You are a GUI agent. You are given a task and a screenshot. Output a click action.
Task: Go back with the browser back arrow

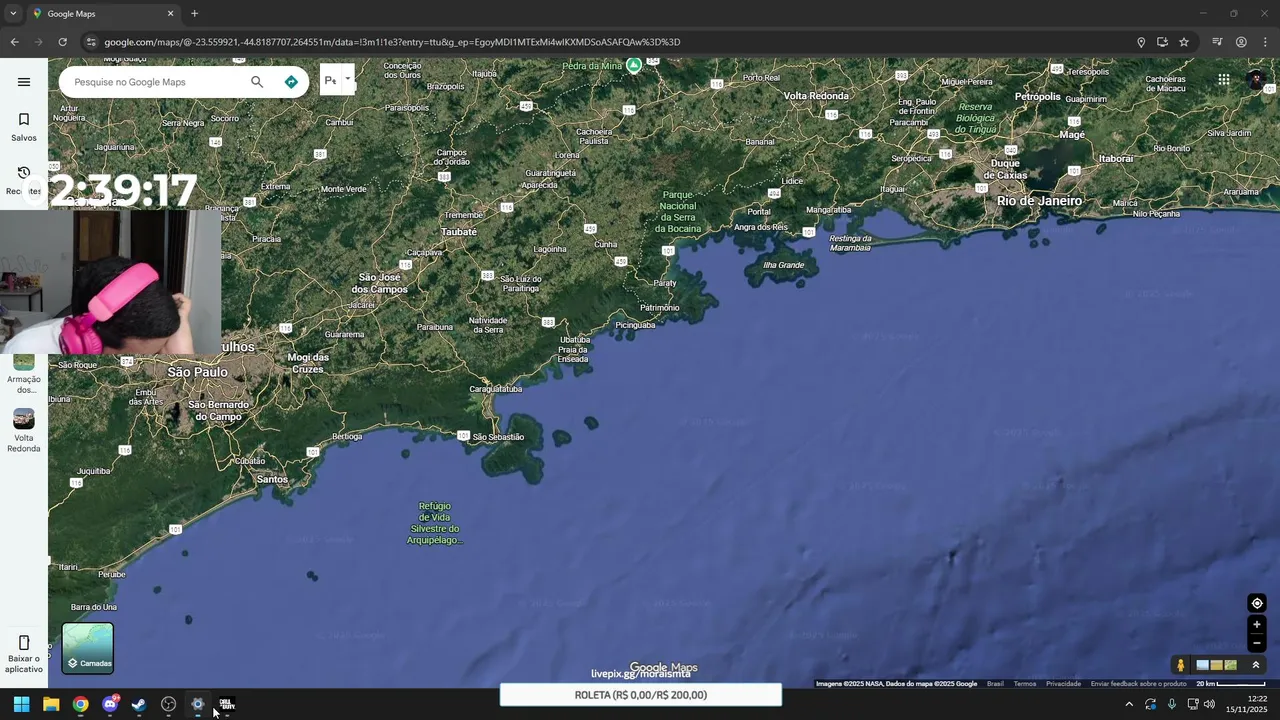click(x=14, y=42)
